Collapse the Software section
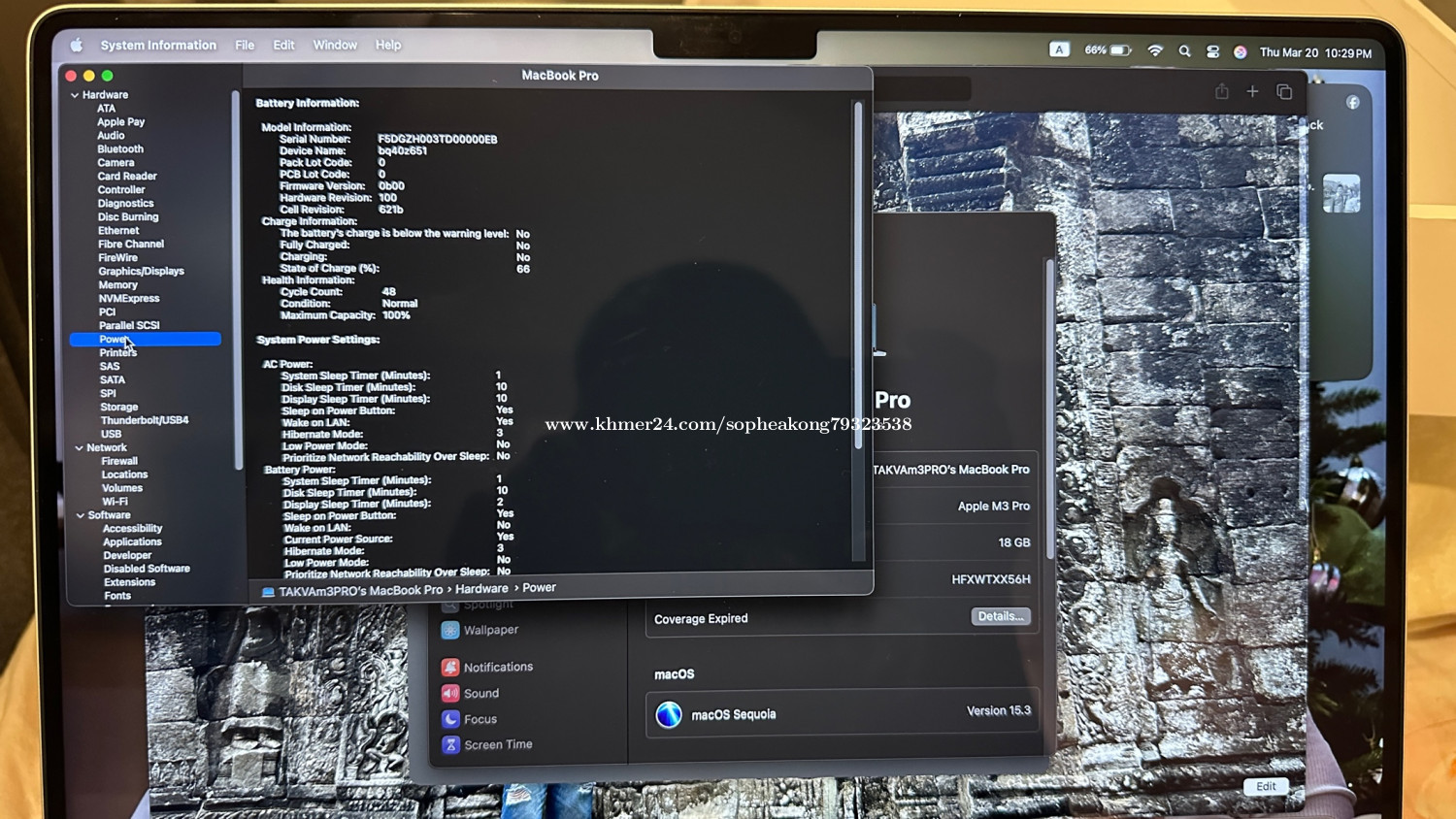The image size is (1456, 819). pyautogui.click(x=80, y=515)
